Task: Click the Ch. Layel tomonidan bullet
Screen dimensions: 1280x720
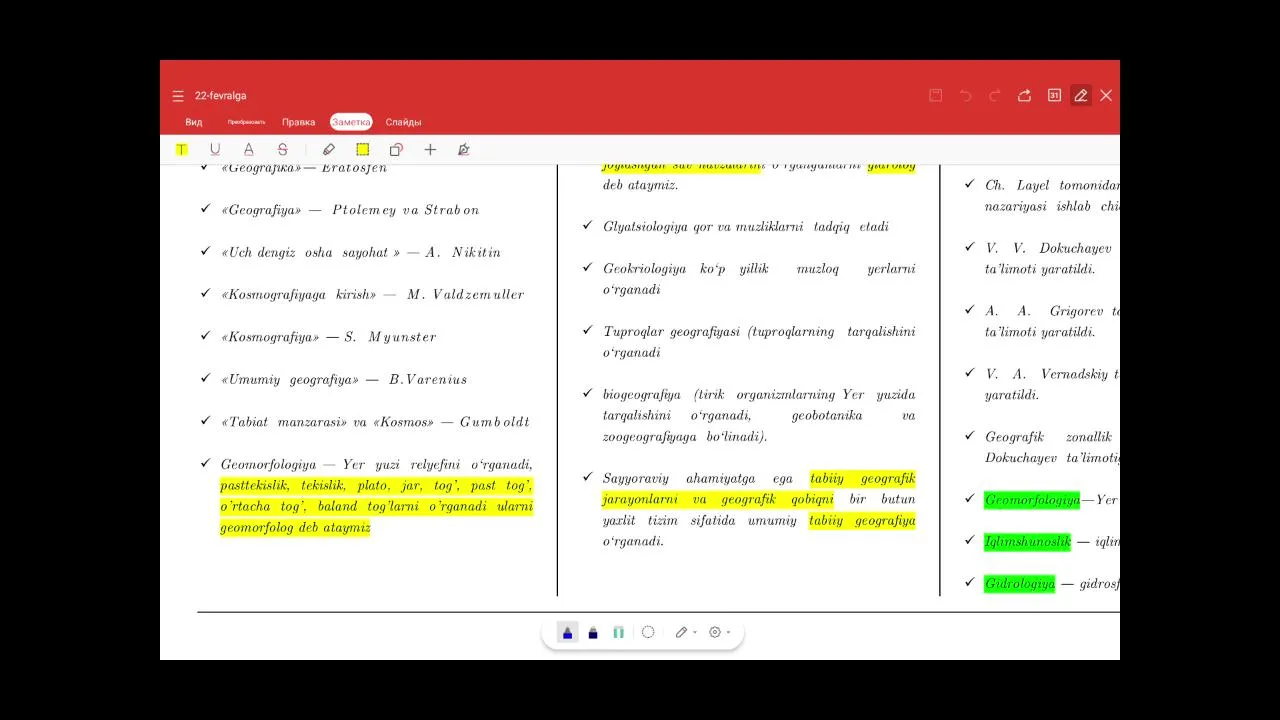Action: click(x=1051, y=195)
